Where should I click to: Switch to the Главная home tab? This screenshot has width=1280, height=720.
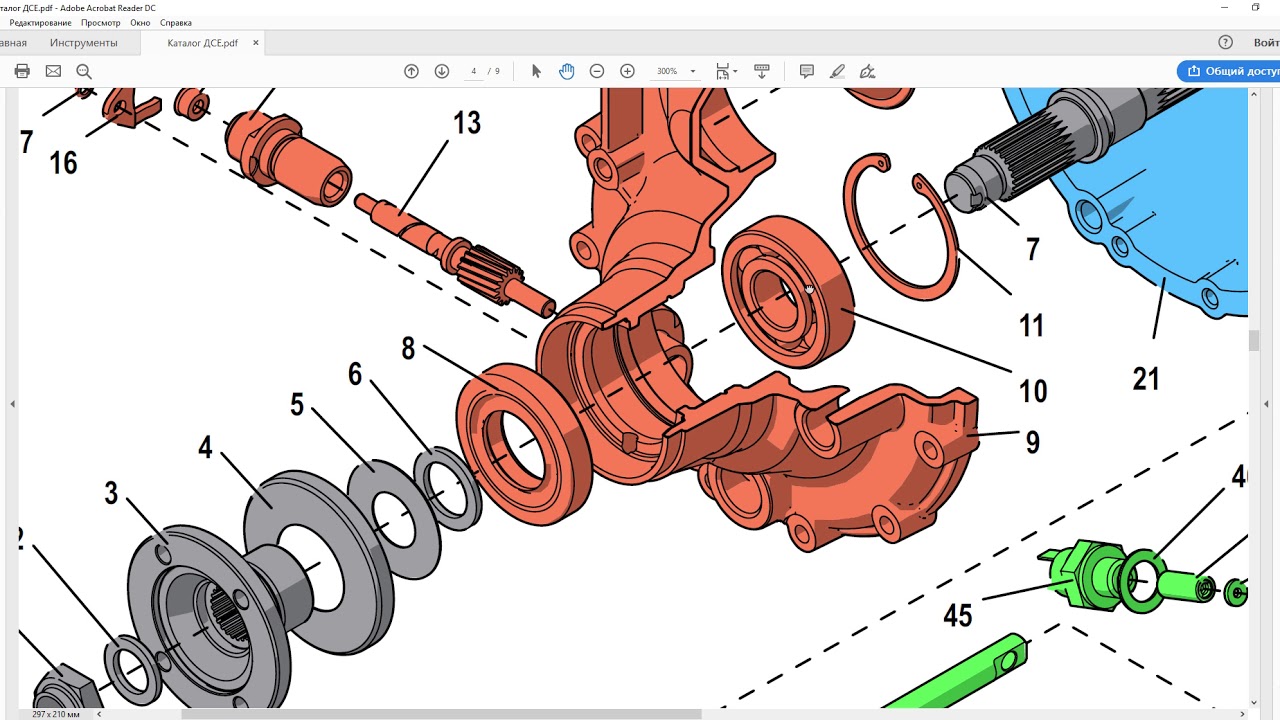point(13,43)
